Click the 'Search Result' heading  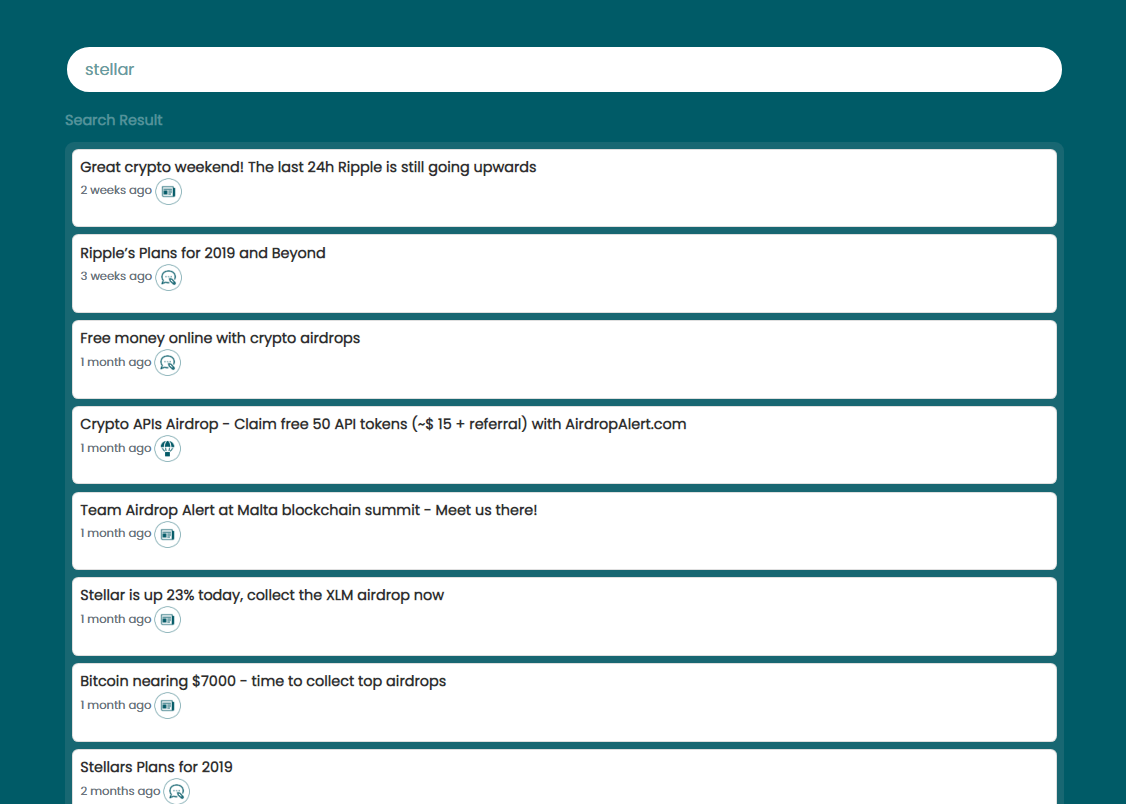113,120
